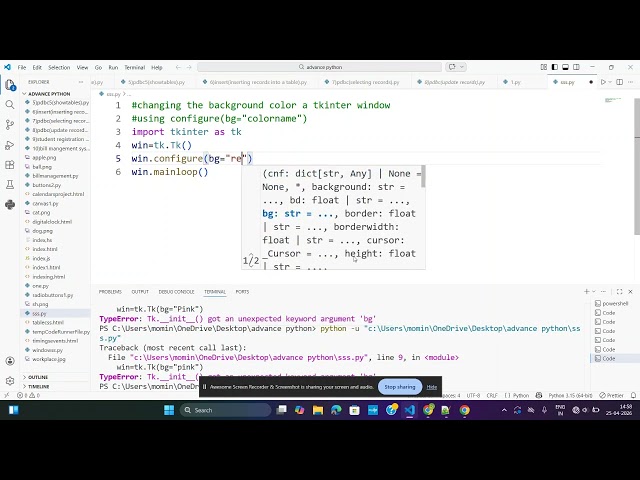
Task: Open the Extensions view
Action: pyautogui.click(x=10, y=165)
